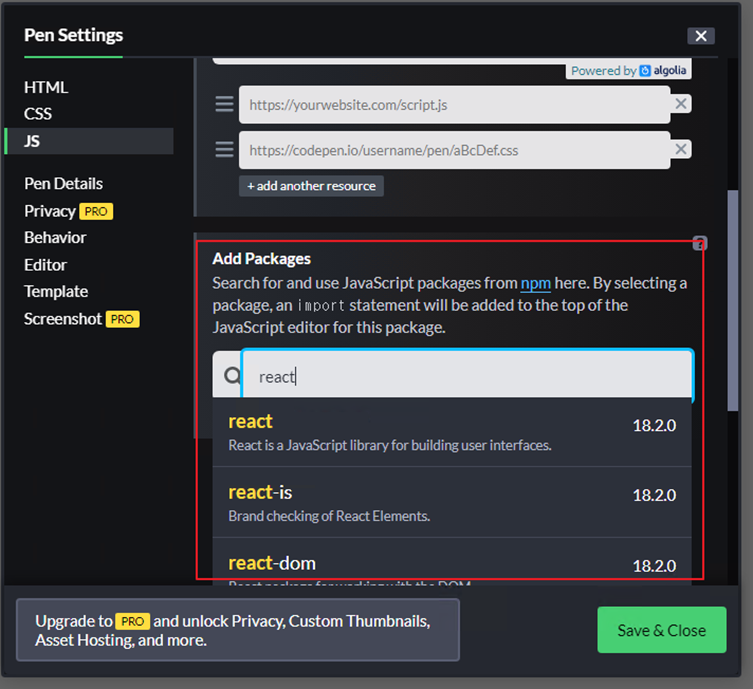This screenshot has width=753, height=689.
Task: Remove the codepen.io aBcDef.css resource row
Action: pyautogui.click(x=680, y=149)
